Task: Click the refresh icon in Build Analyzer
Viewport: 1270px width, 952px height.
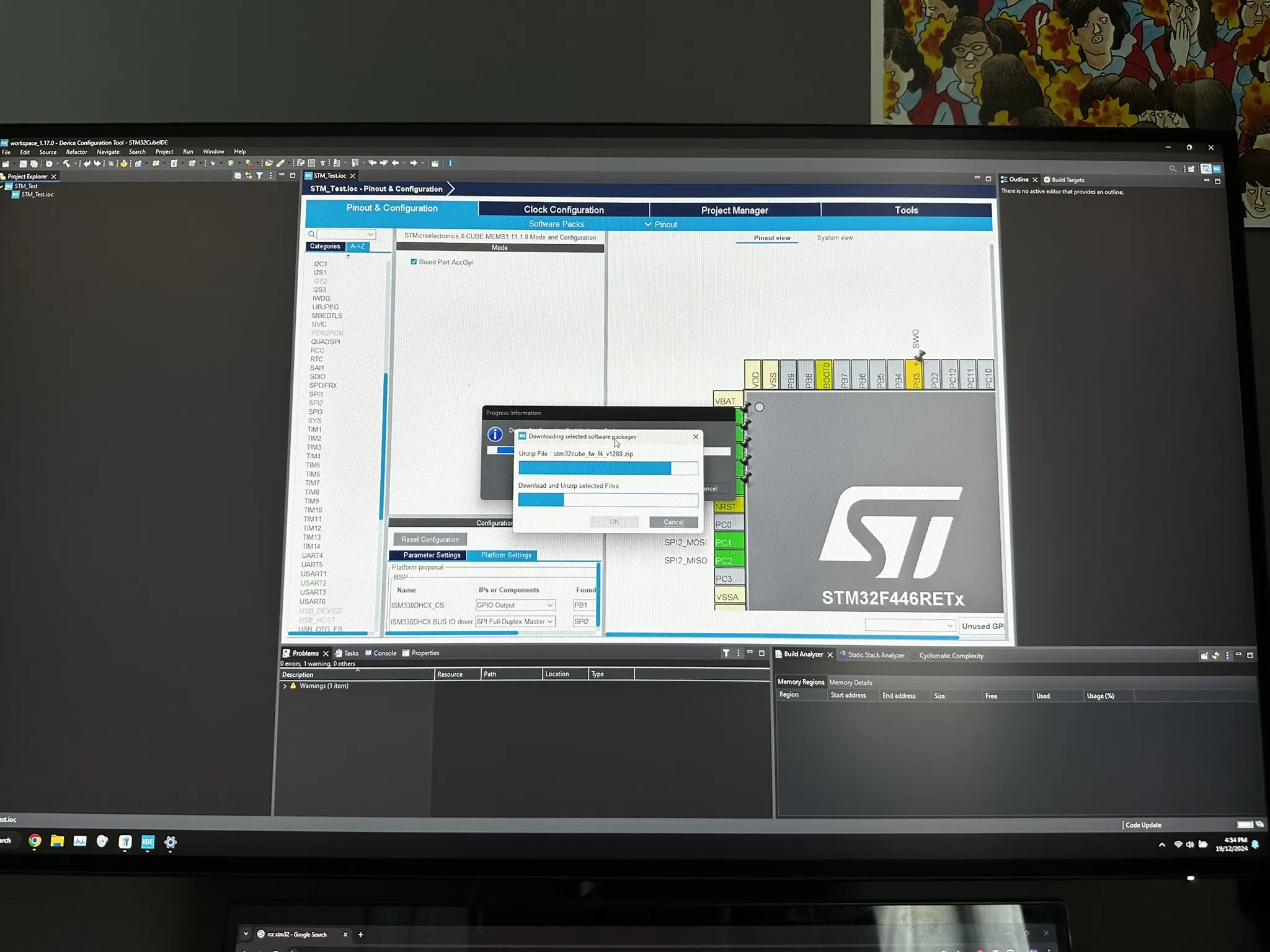Action: click(1215, 655)
